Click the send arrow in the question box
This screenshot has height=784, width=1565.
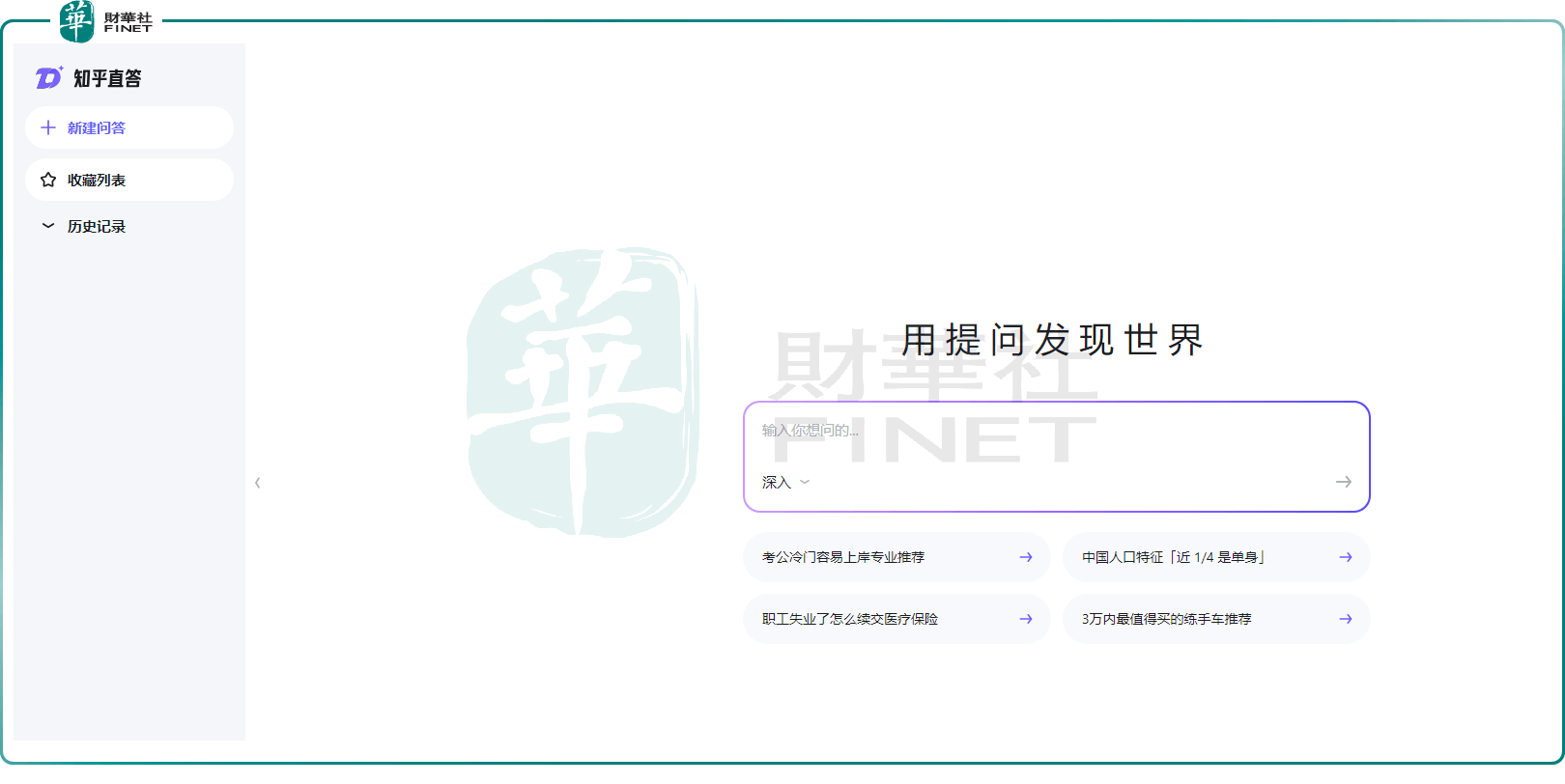click(1344, 482)
